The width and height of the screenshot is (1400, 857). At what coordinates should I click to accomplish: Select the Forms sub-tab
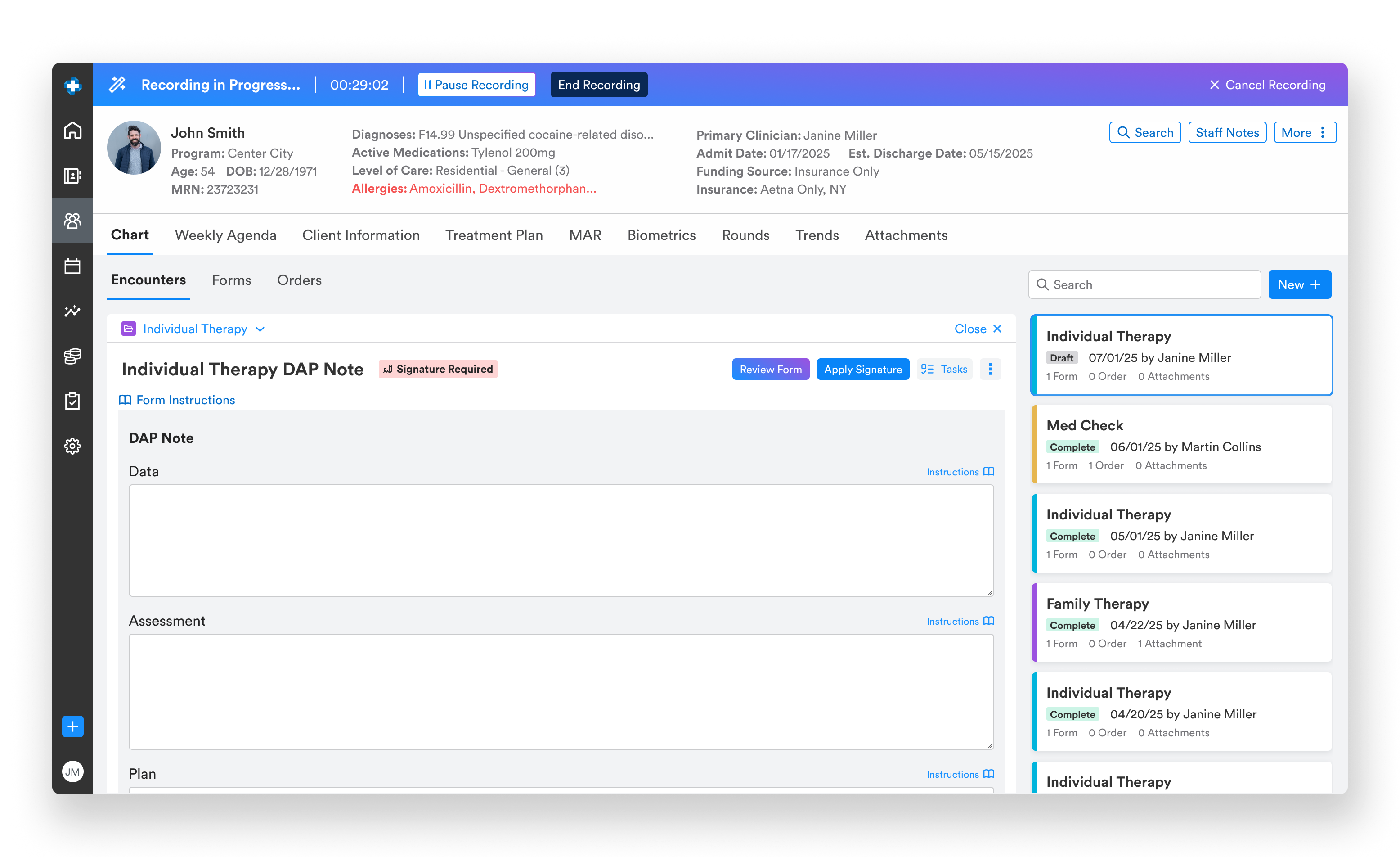[x=231, y=280]
